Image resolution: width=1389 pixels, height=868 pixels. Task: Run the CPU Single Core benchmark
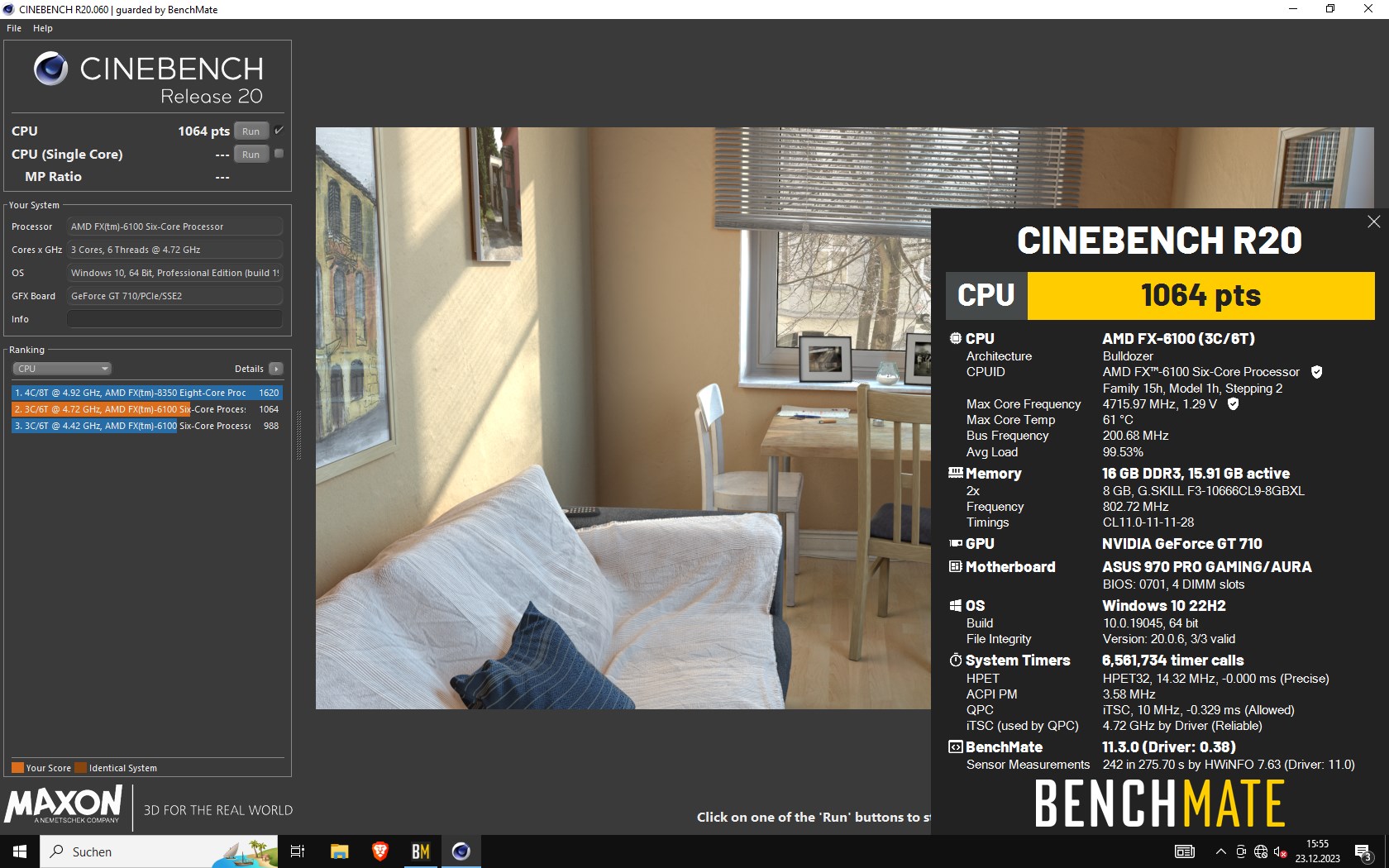point(251,155)
